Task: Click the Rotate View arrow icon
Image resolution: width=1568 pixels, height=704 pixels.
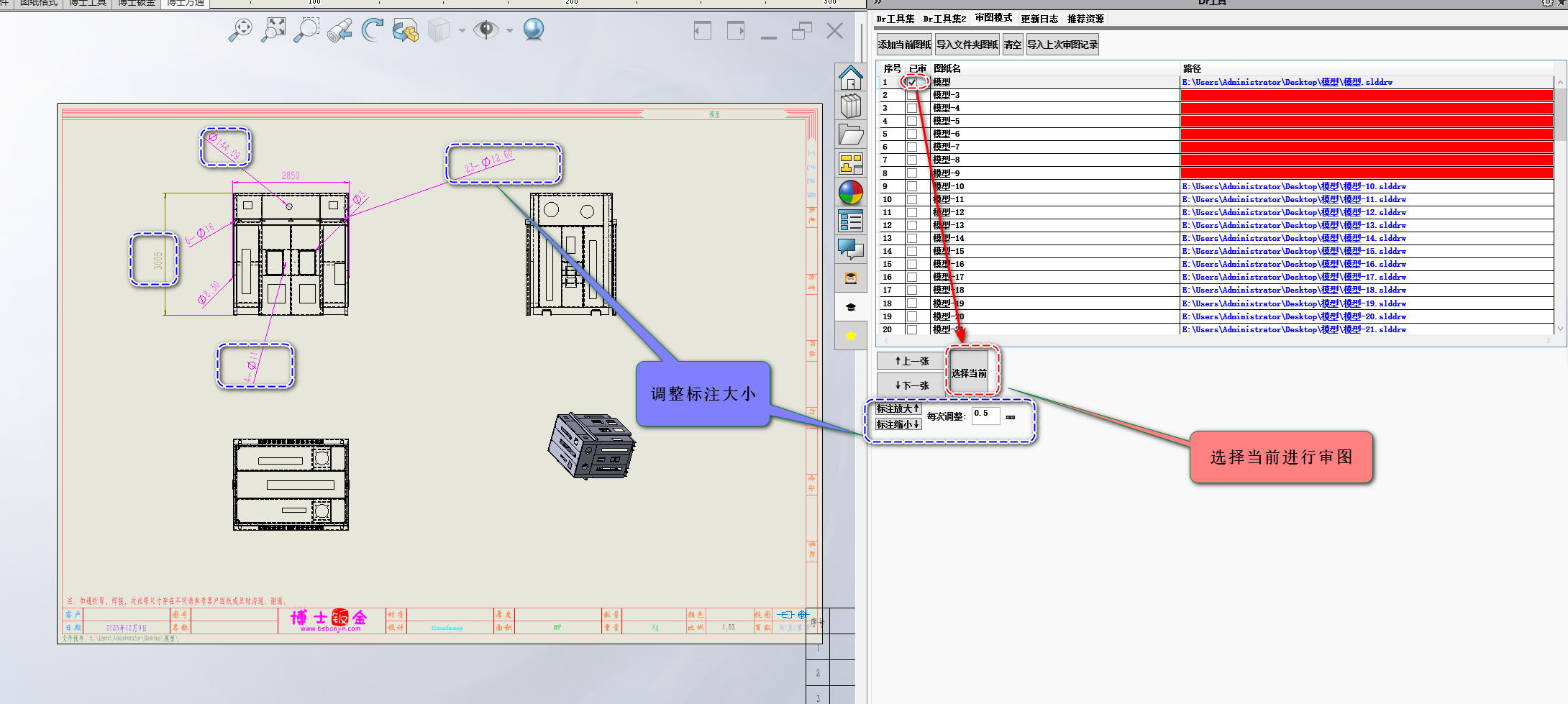Action: [372, 29]
